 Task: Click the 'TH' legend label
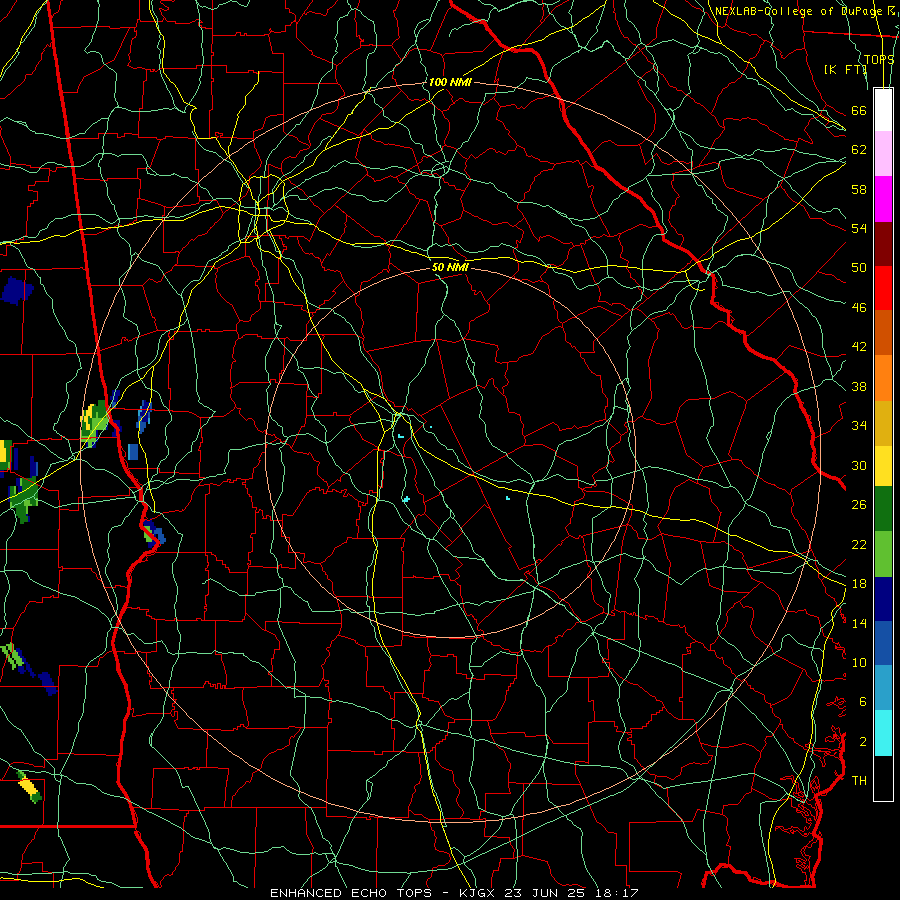coord(859,780)
